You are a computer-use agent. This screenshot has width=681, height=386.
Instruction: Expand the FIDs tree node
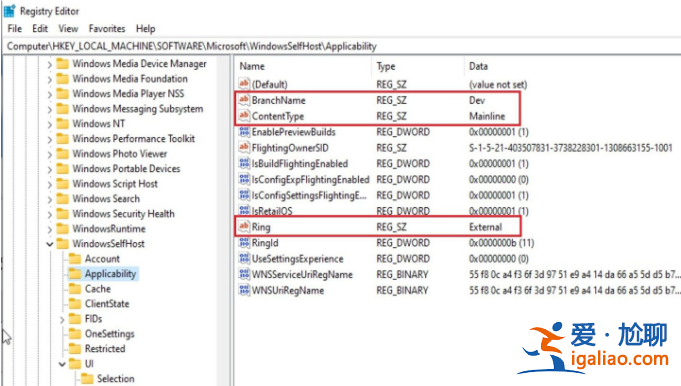pyautogui.click(x=62, y=320)
